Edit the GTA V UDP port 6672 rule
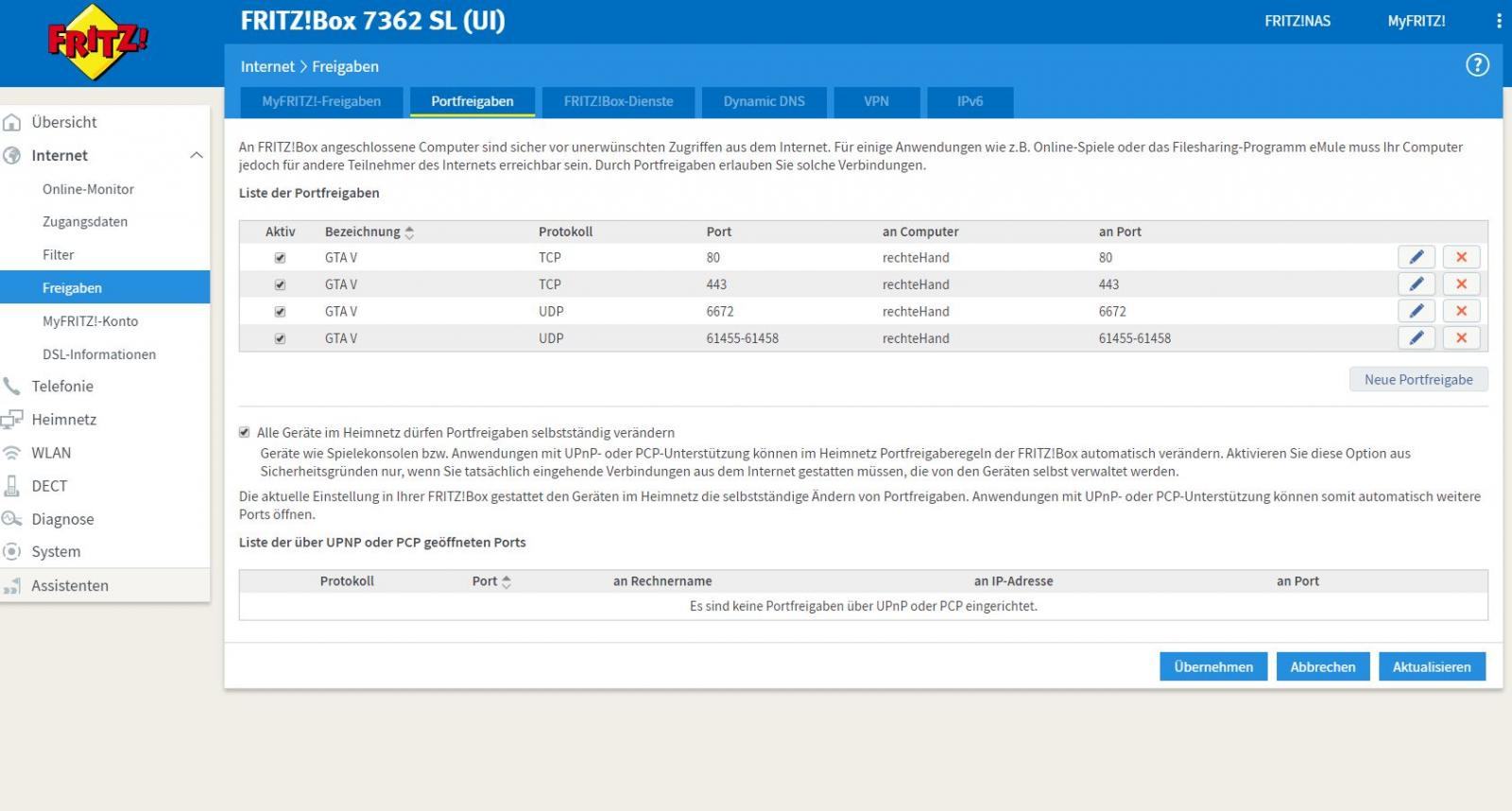1512x811 pixels. tap(1417, 311)
